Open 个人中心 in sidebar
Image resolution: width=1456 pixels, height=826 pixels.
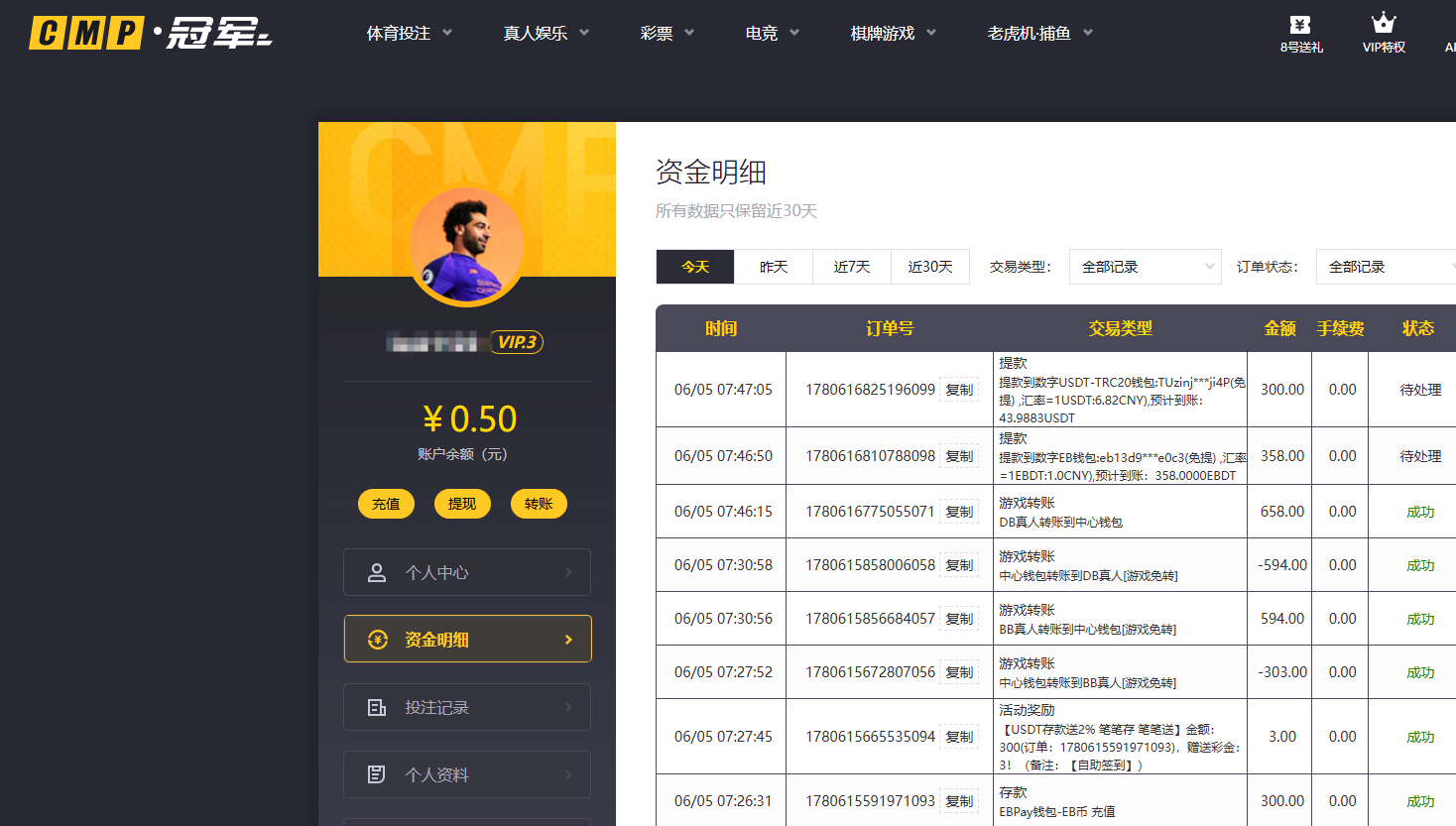click(467, 572)
